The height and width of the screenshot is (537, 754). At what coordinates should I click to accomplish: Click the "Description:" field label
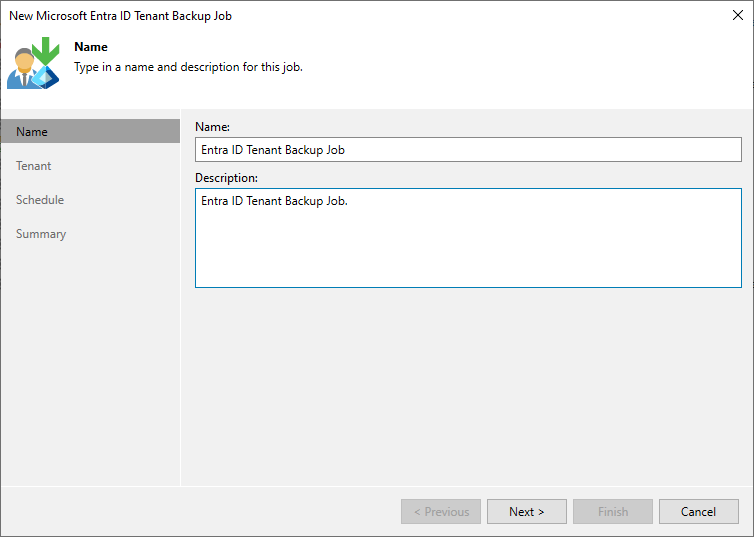click(226, 178)
